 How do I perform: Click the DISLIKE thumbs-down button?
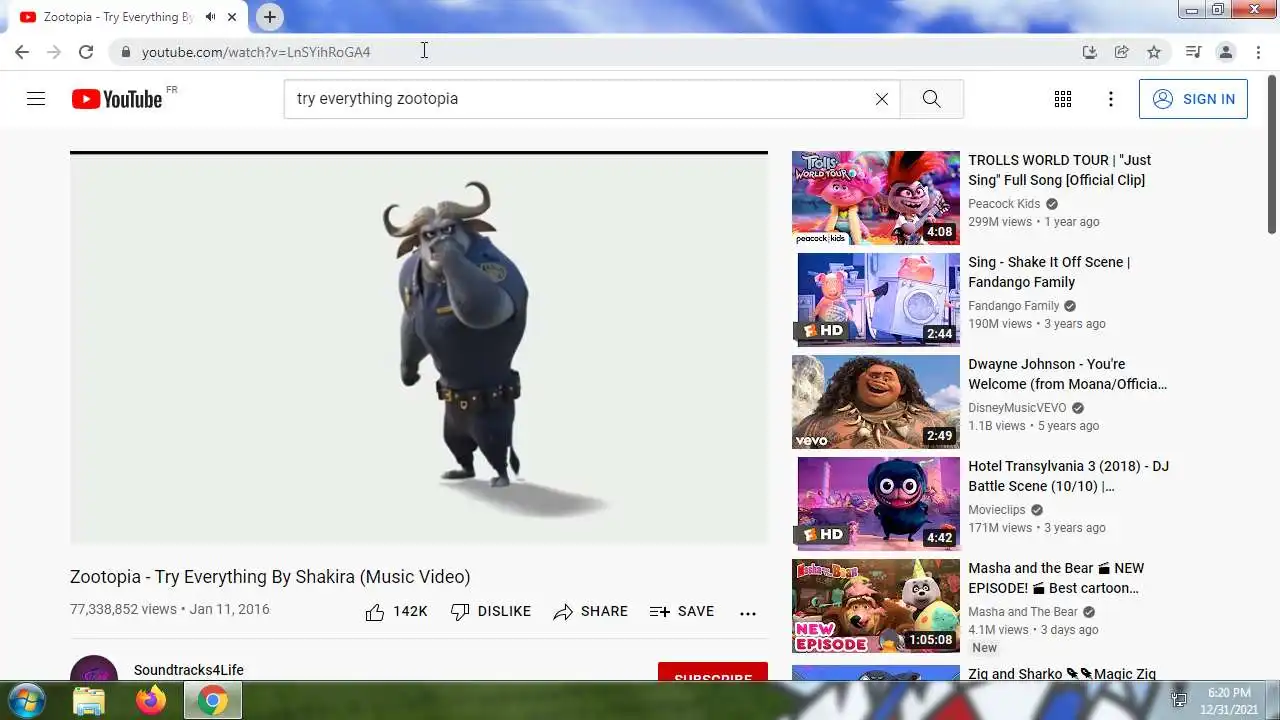(490, 612)
